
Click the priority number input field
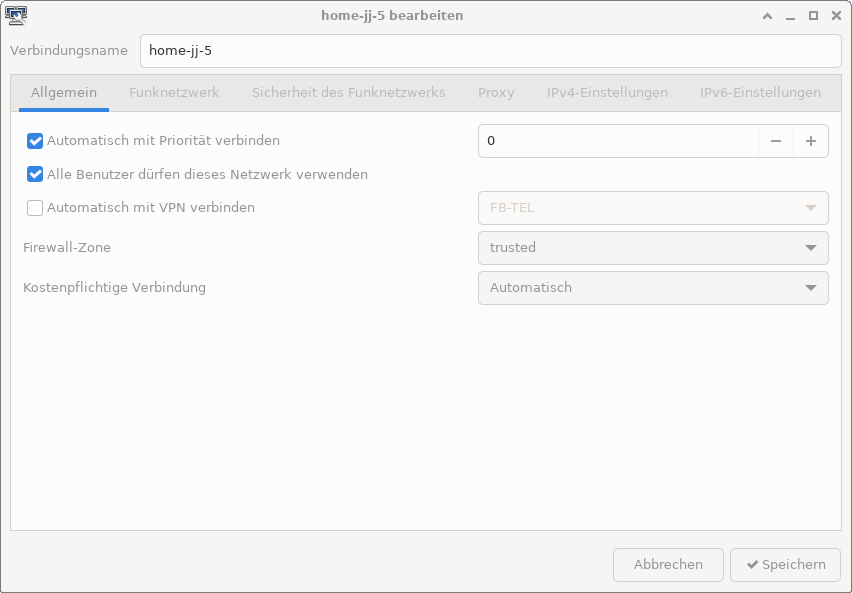coord(618,141)
